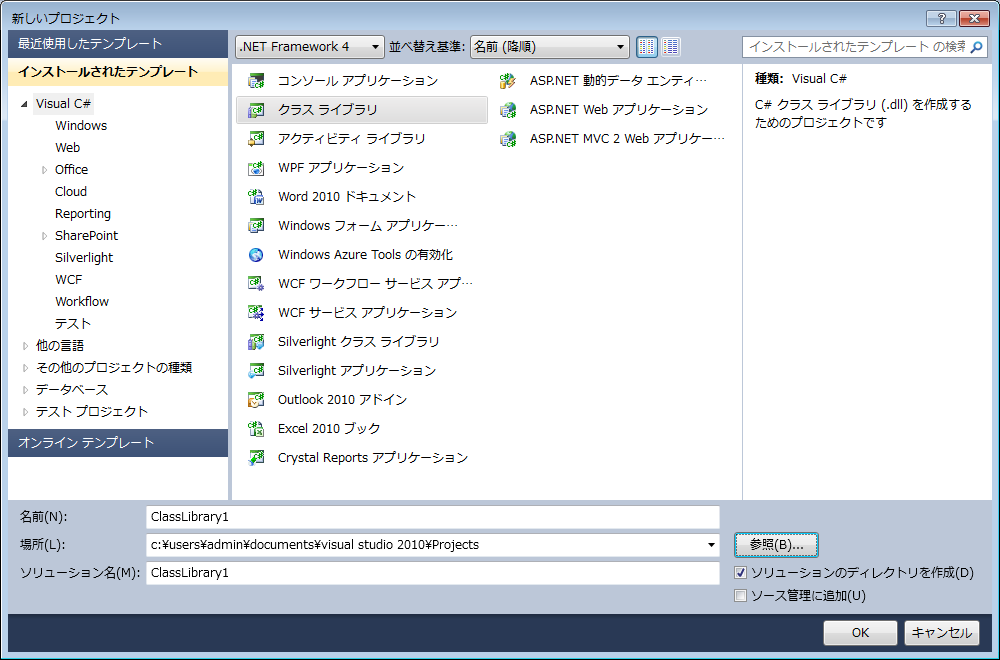Click the ASP.NET Web アプリケーション template icon
The height and width of the screenshot is (660, 1000).
tap(508, 110)
